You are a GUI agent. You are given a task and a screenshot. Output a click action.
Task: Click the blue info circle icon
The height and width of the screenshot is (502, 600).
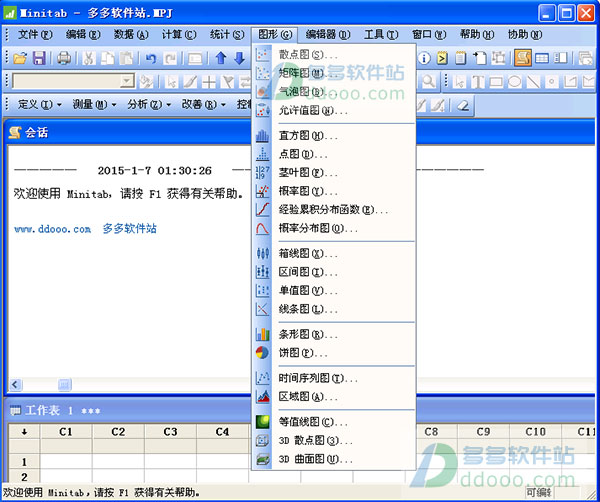point(424,58)
